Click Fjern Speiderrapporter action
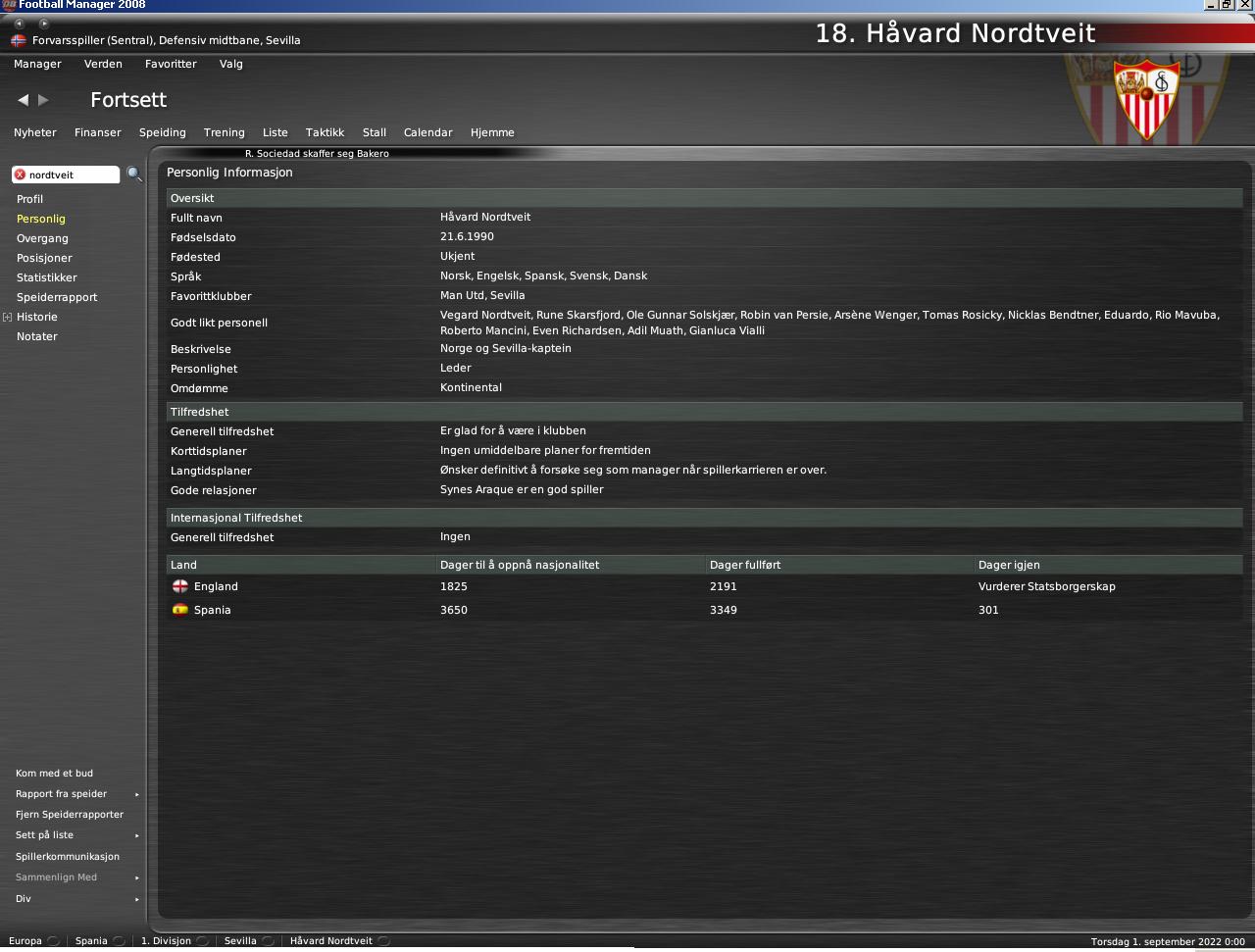Image resolution: width=1255 pixels, height=952 pixels. pyautogui.click(x=70, y=815)
